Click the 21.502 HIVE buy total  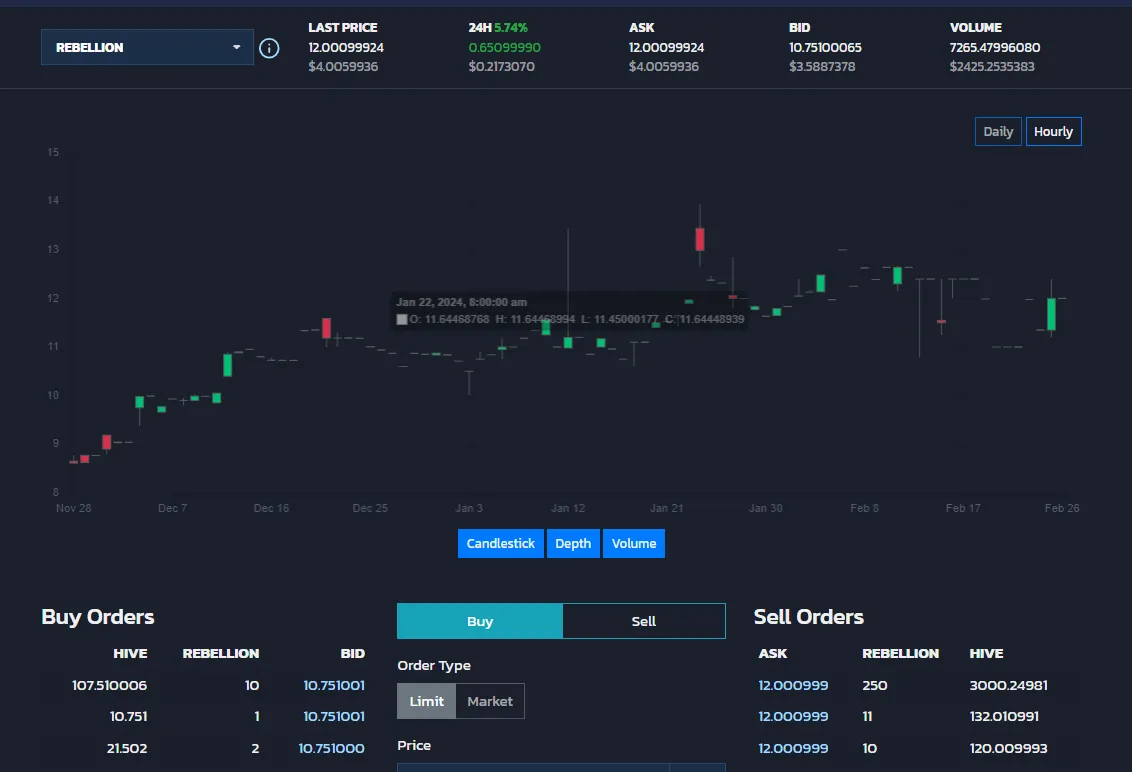tap(127, 748)
